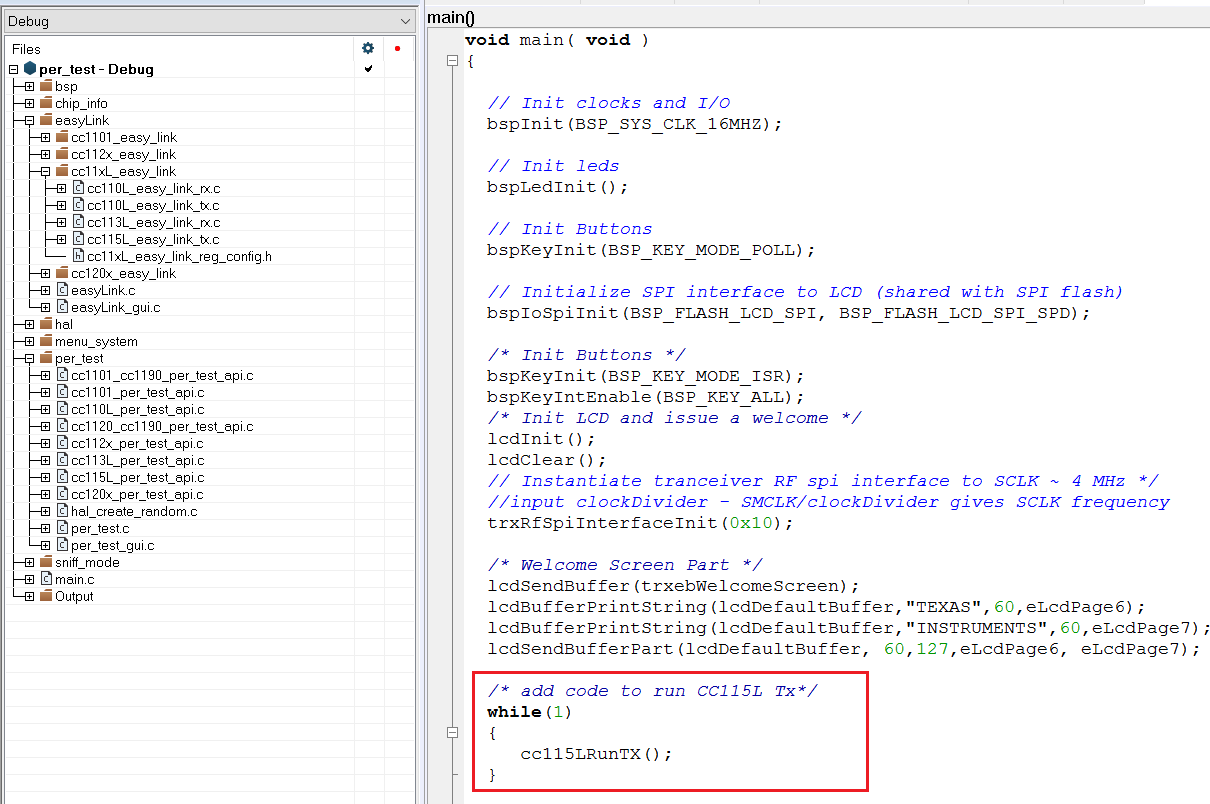Click the per_test folder icon

[46, 358]
